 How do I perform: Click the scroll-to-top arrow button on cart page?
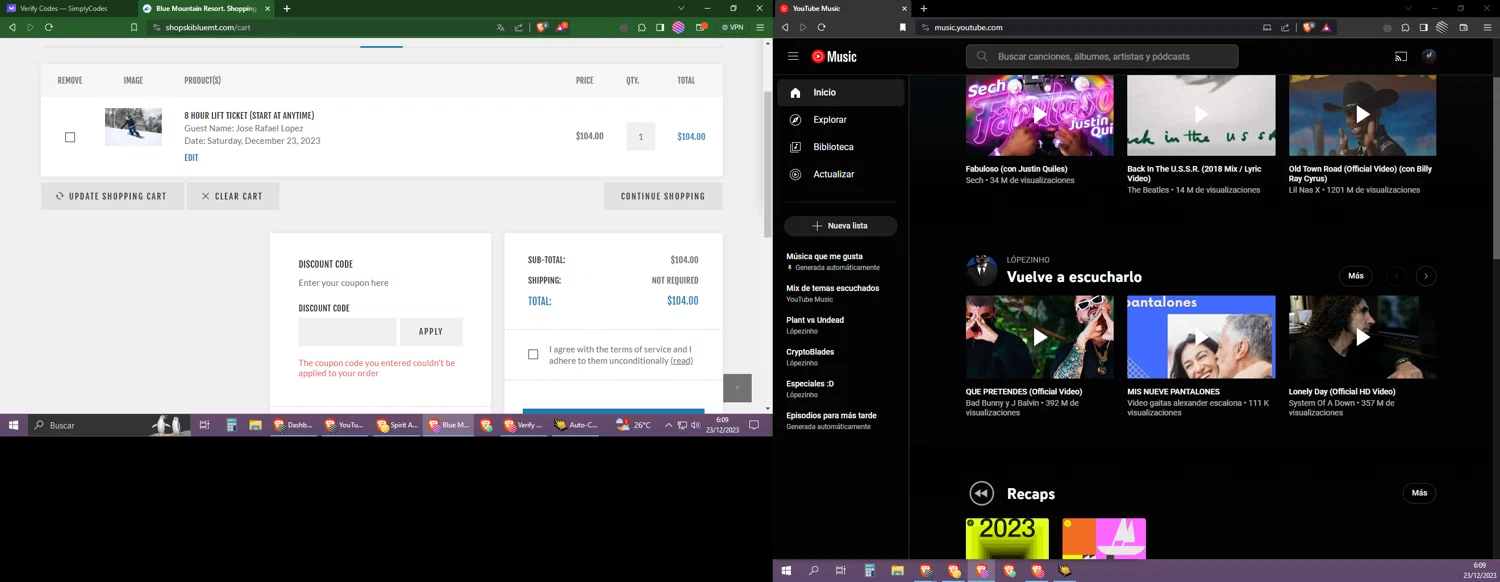coord(737,387)
